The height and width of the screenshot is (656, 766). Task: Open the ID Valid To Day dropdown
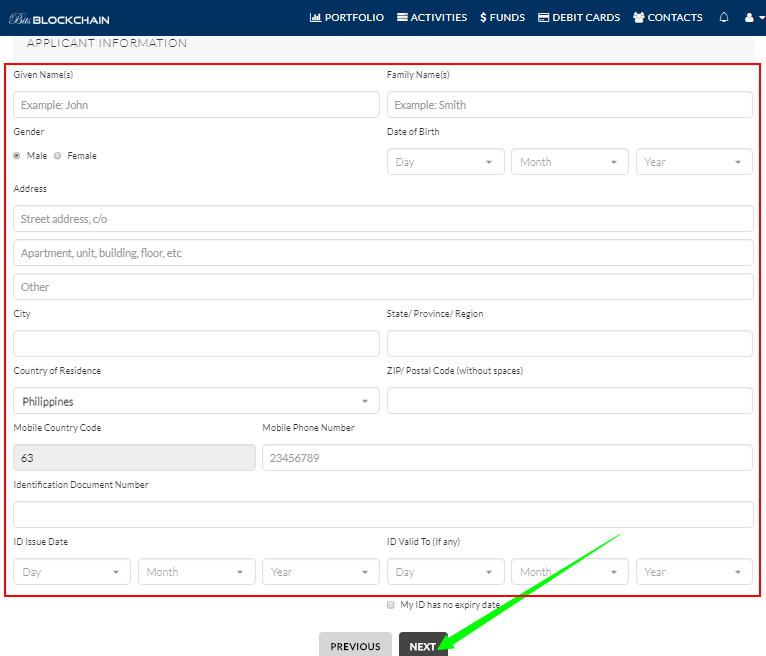click(446, 572)
